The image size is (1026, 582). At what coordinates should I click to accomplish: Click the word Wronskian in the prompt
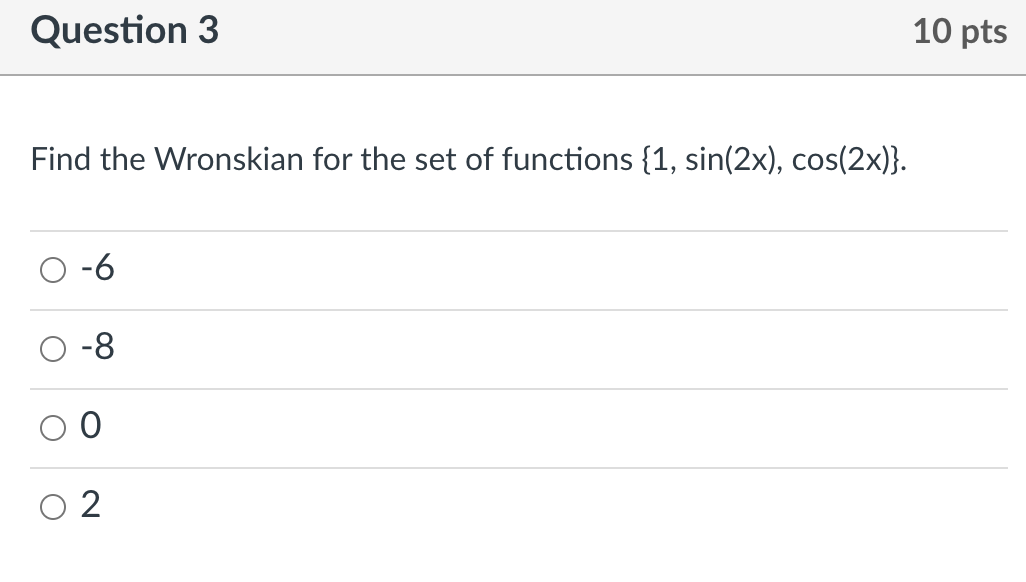point(228,159)
